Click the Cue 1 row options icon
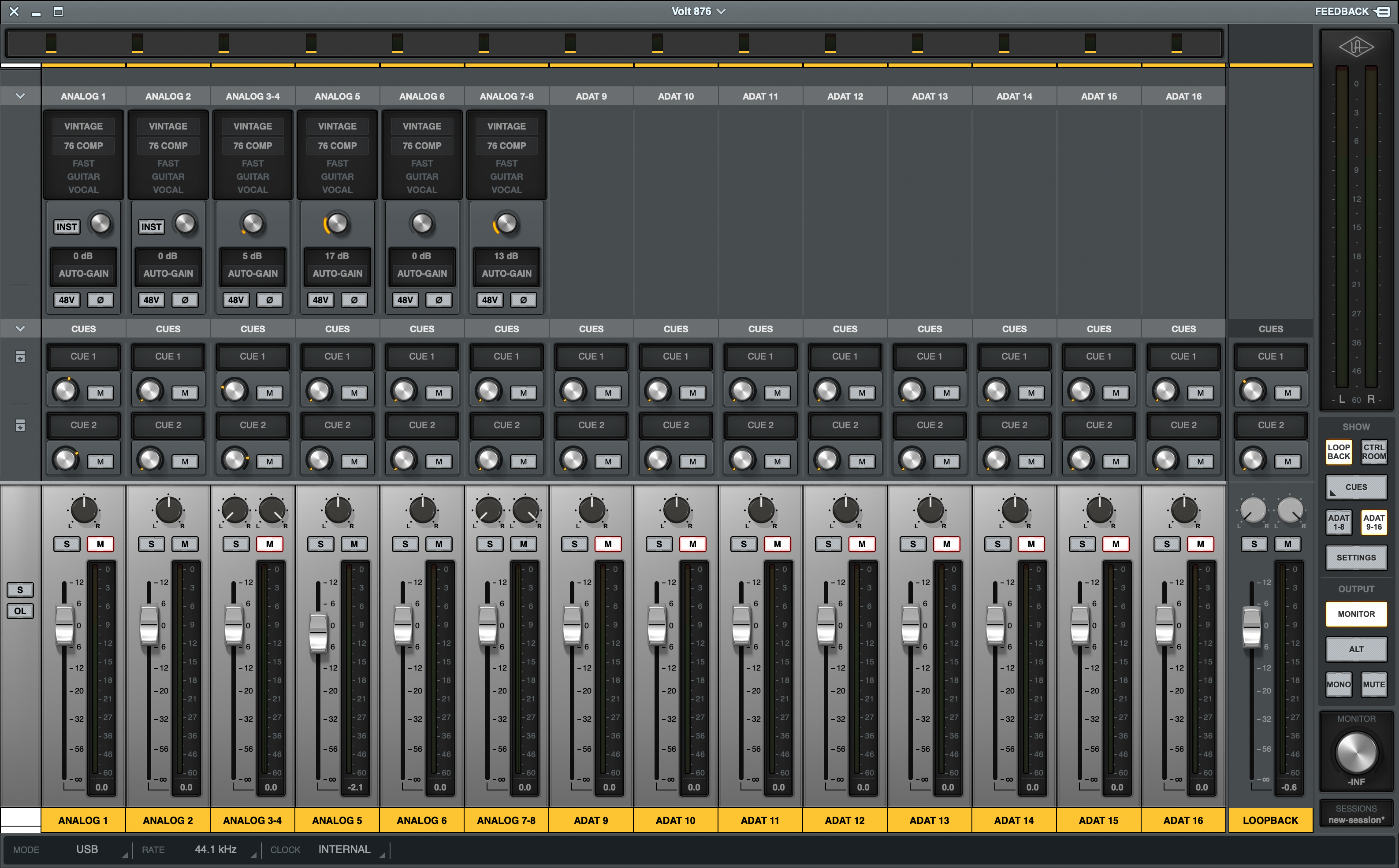The width and height of the screenshot is (1399, 868). point(20,356)
